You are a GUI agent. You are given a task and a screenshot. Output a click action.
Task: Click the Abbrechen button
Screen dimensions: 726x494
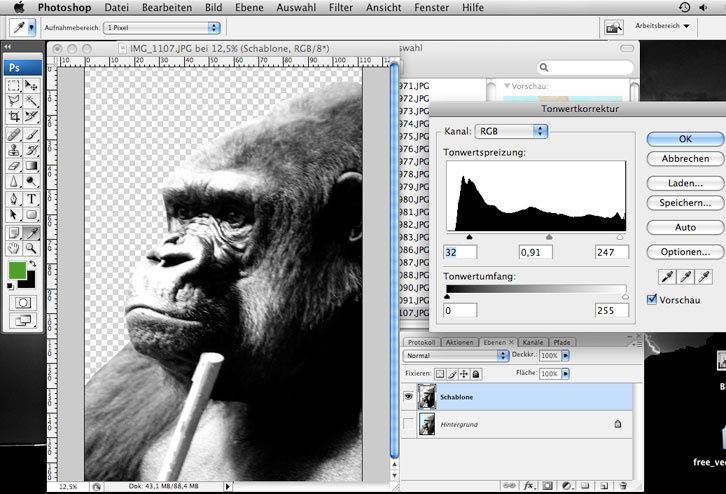point(685,158)
